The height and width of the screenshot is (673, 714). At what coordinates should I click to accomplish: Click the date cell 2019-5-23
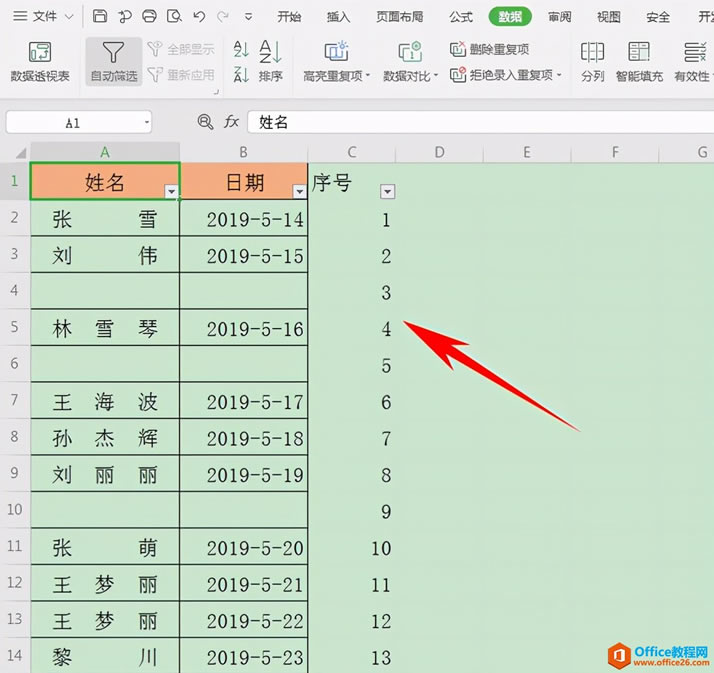click(244, 656)
